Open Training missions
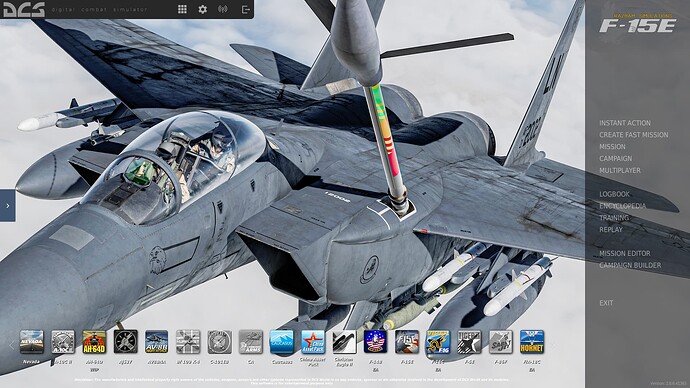The image size is (690, 388). pos(614,218)
